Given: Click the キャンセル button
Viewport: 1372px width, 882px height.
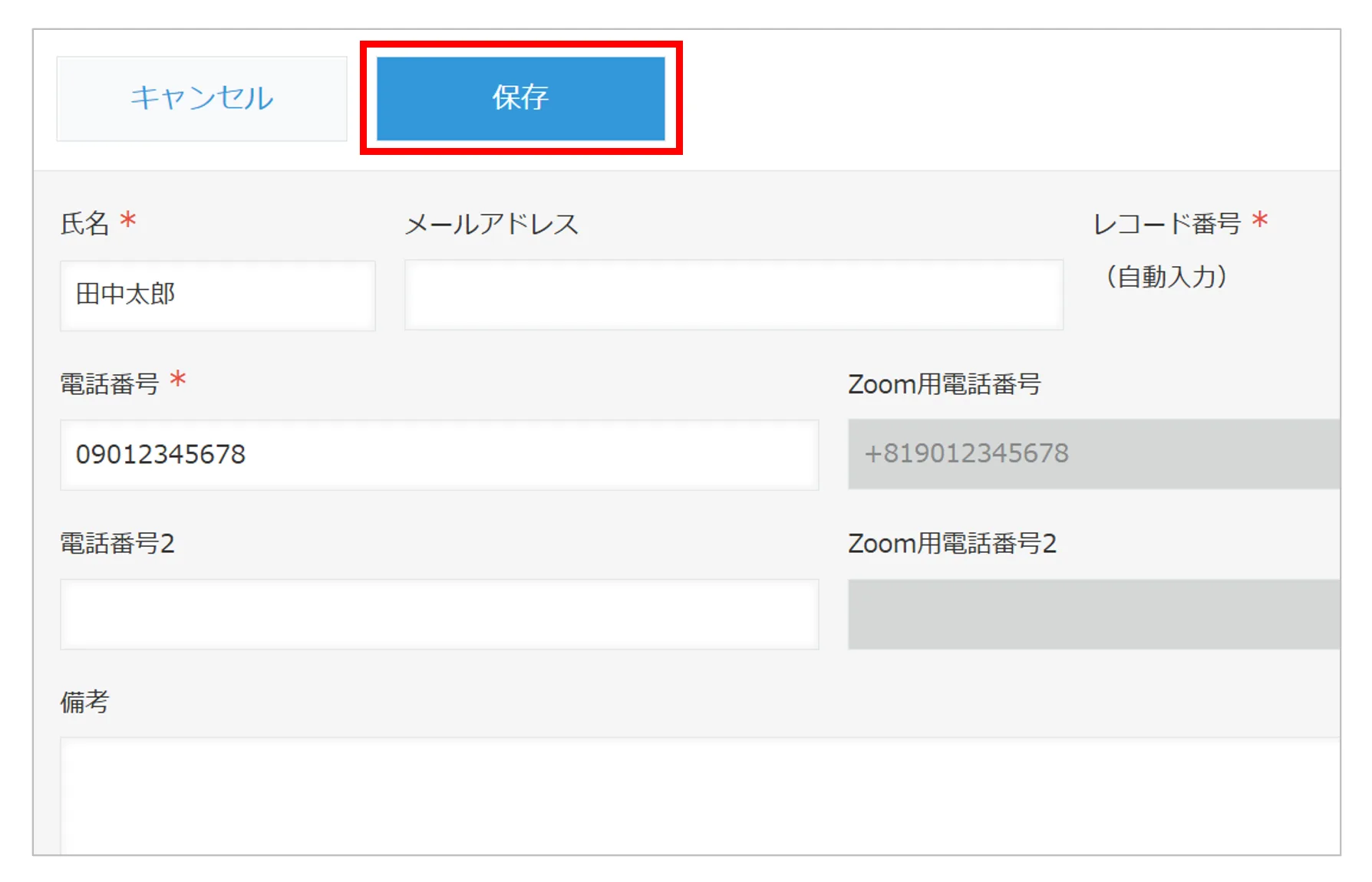Looking at the screenshot, I should (x=202, y=98).
